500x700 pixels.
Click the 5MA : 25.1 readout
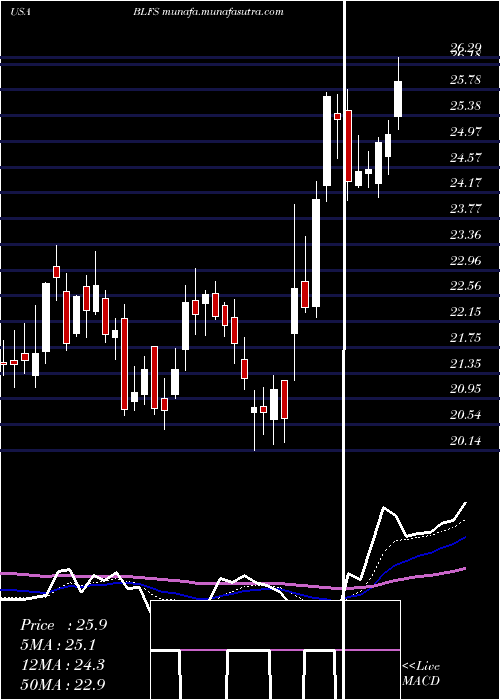click(58, 645)
